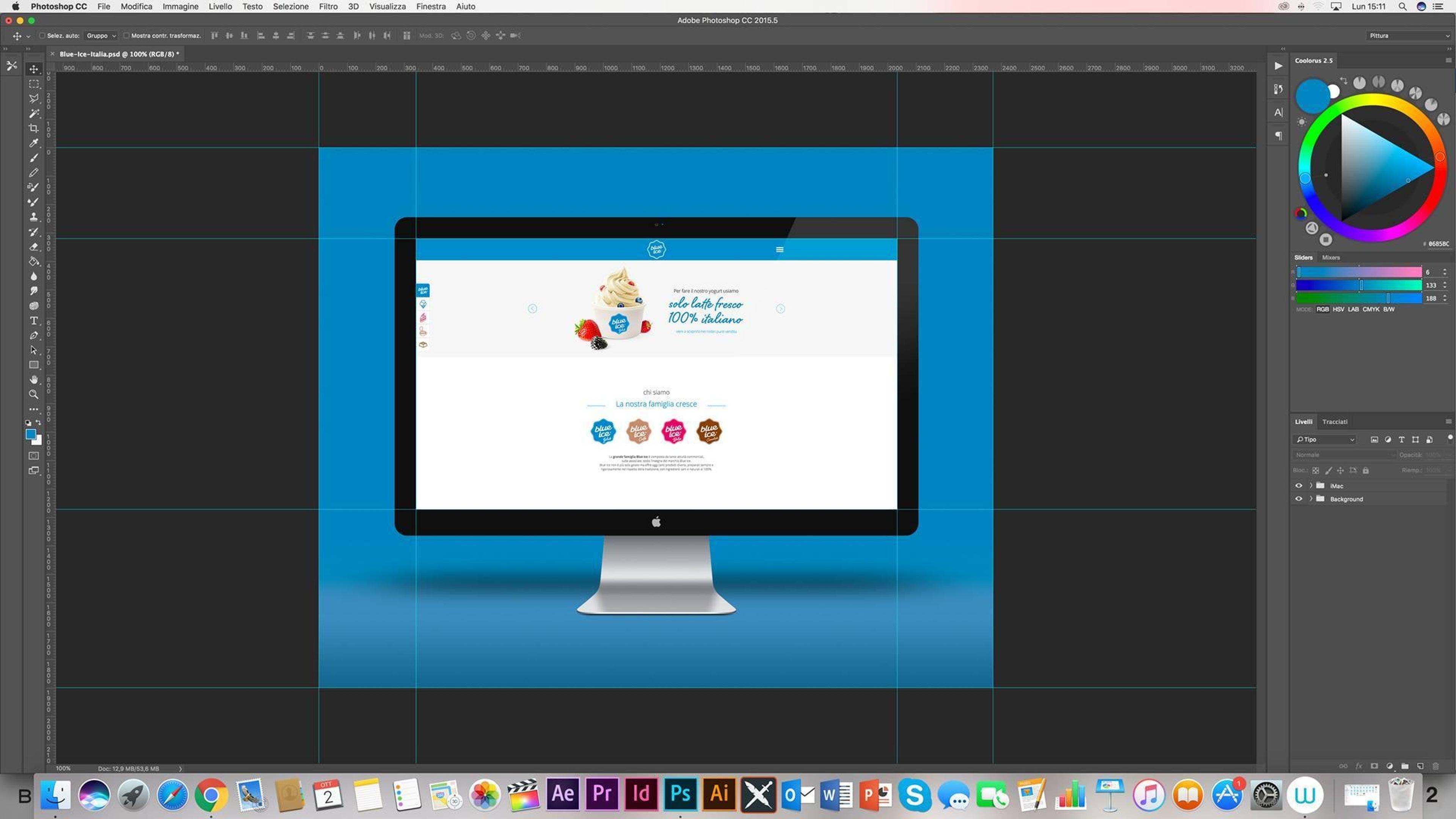Open the Gruppo dropdown in options bar
The image size is (1456, 819).
(x=101, y=36)
